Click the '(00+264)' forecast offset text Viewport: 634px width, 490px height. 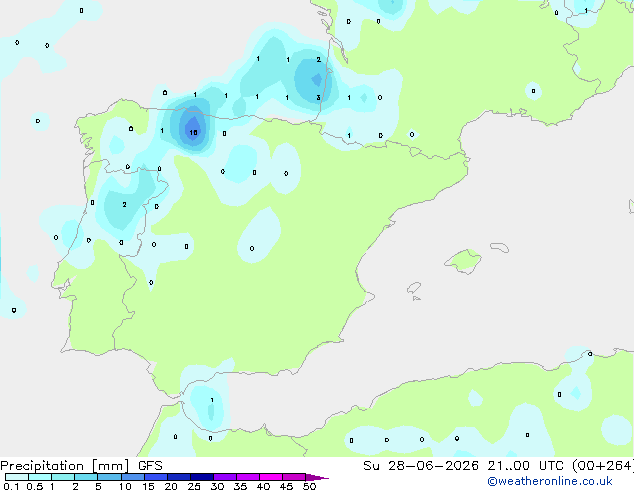point(603,466)
